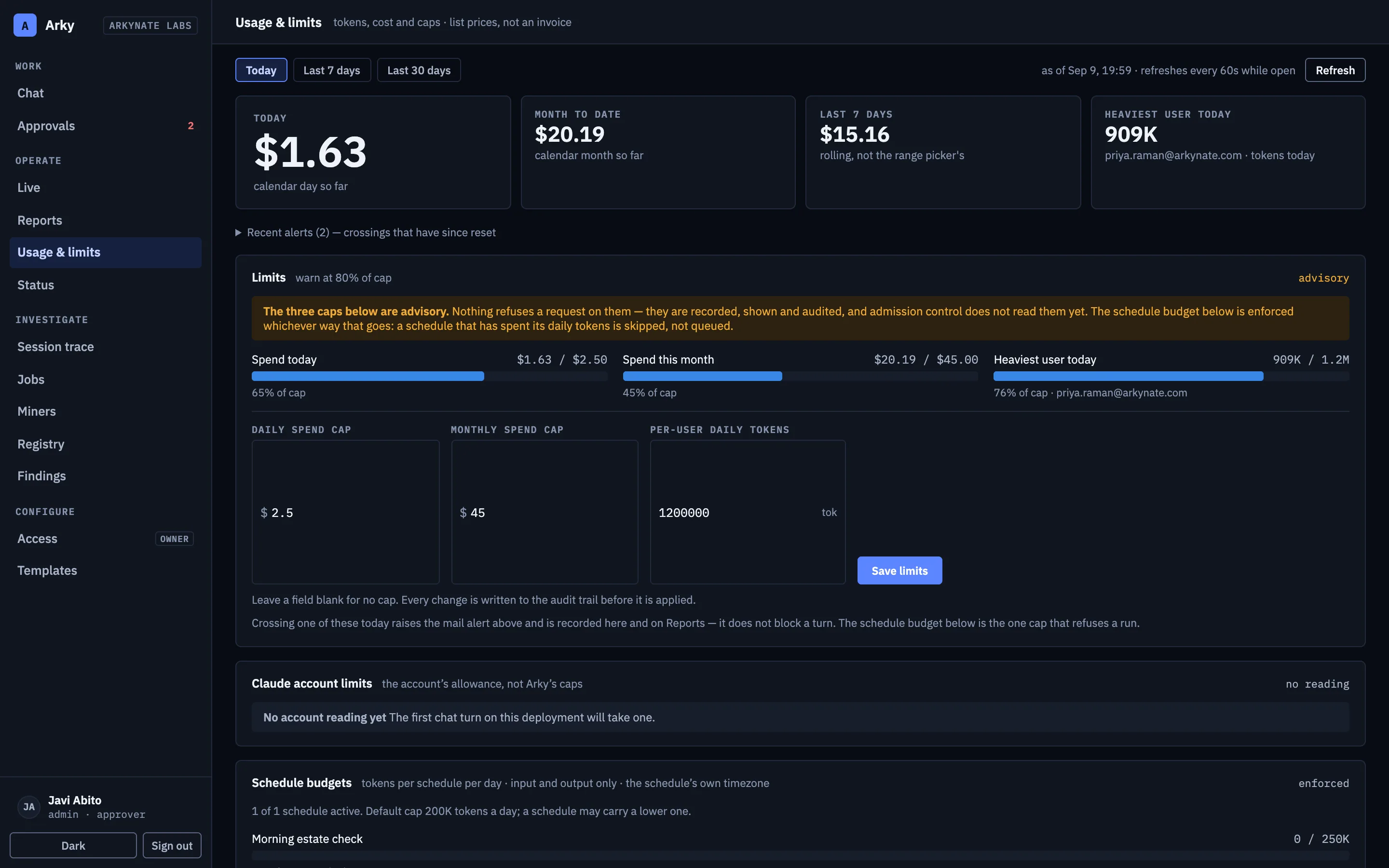Open the Status page

point(106,285)
